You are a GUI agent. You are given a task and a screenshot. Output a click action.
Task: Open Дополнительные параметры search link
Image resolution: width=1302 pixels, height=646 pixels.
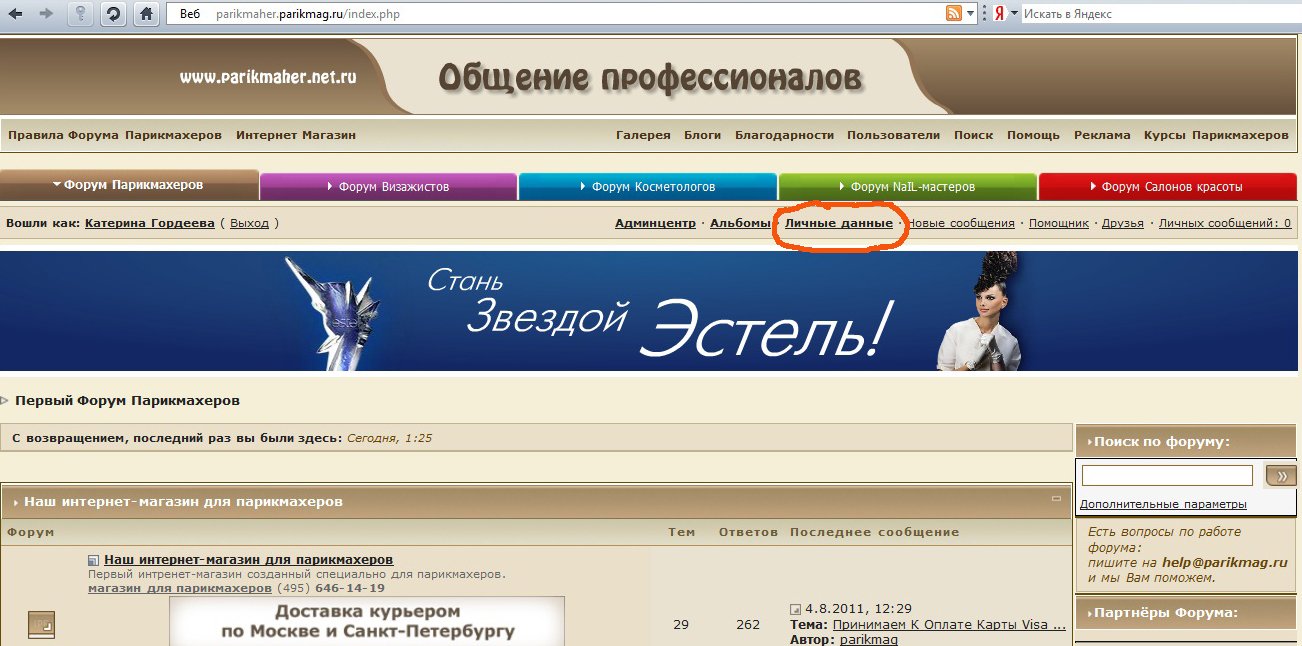tap(1163, 504)
